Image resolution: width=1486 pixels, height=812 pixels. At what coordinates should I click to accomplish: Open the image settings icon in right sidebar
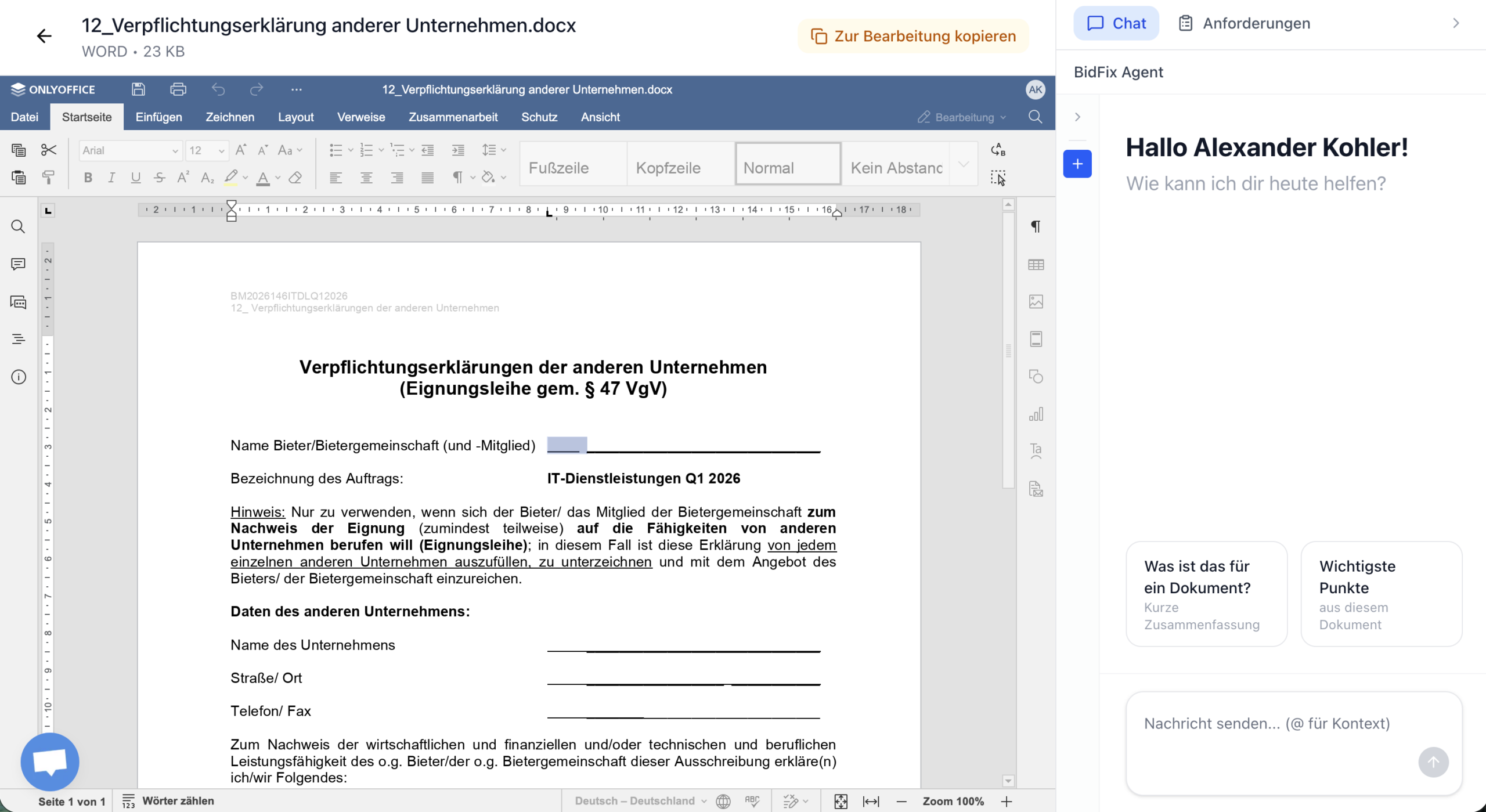coord(1036,302)
